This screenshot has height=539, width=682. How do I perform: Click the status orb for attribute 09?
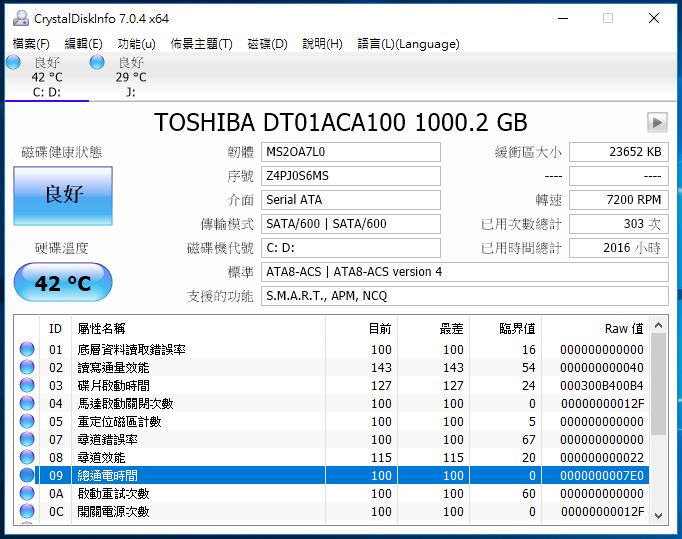coord(27,475)
